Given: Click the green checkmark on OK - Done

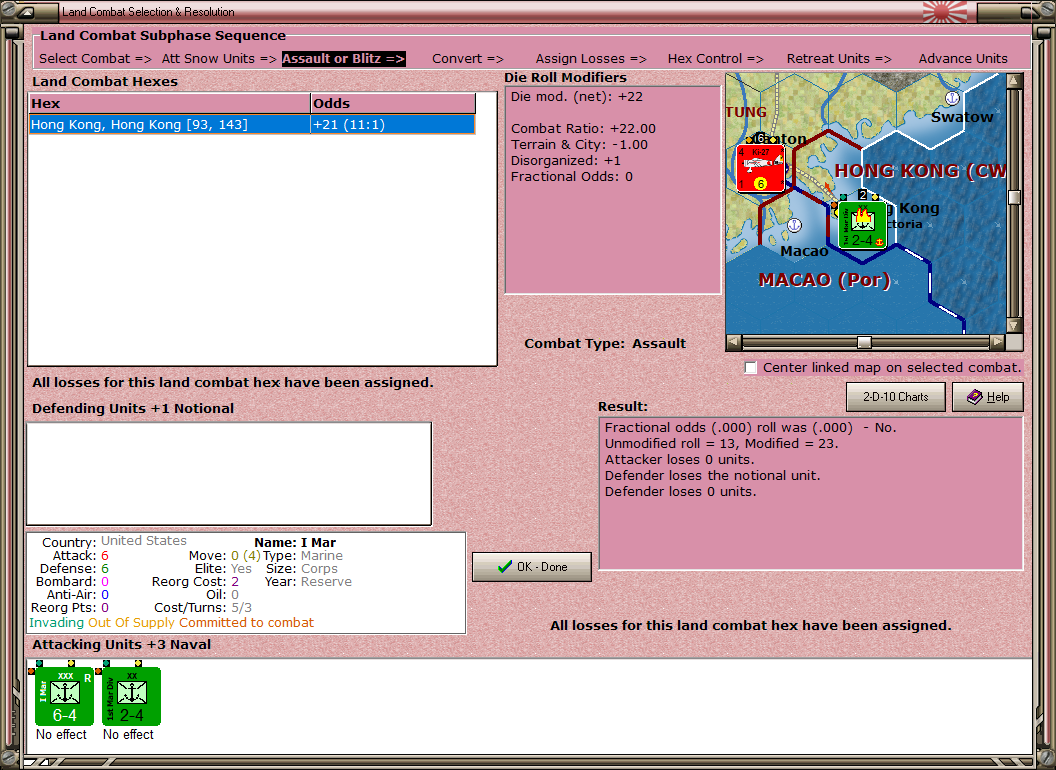Looking at the screenshot, I should (x=504, y=567).
